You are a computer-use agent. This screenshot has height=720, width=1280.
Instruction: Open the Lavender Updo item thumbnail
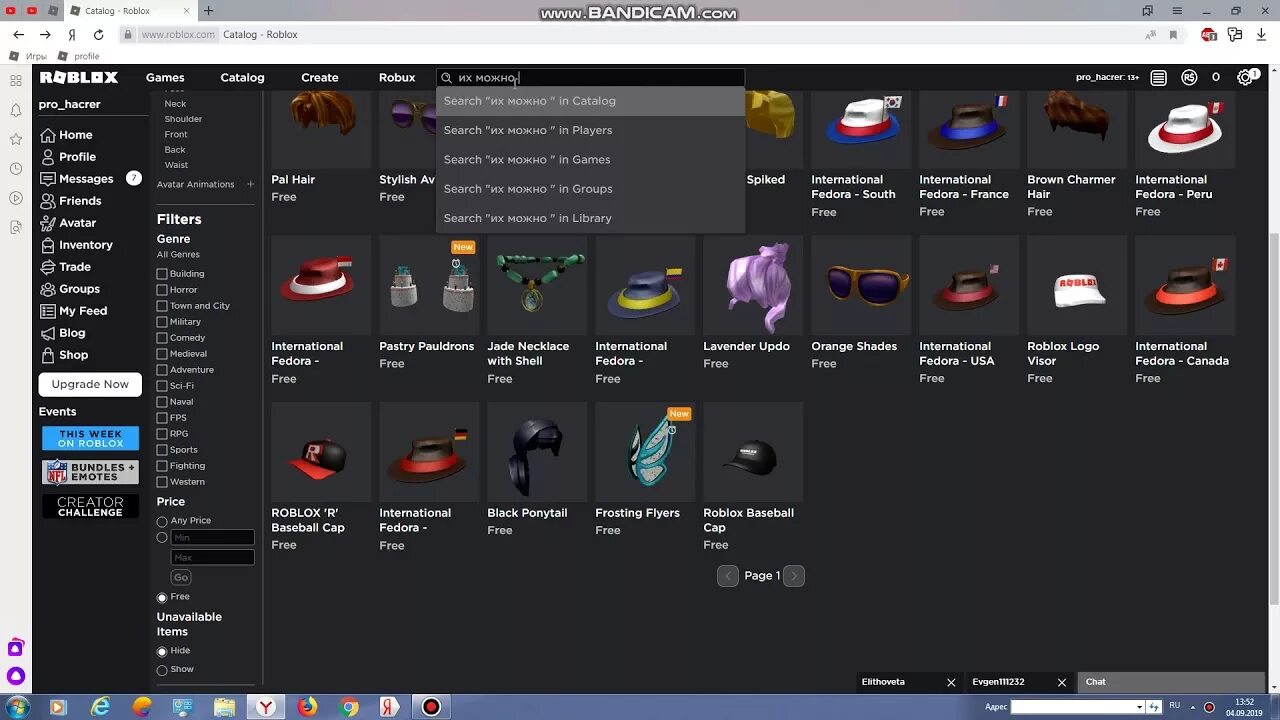(x=753, y=285)
